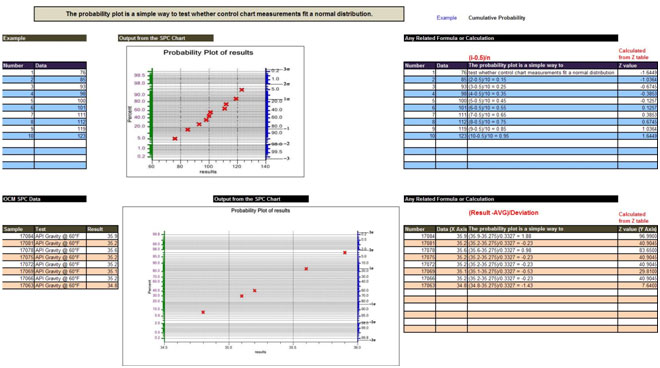Select the sample 17084 cell
Viewport: 660px width, 368px height.
point(18,236)
